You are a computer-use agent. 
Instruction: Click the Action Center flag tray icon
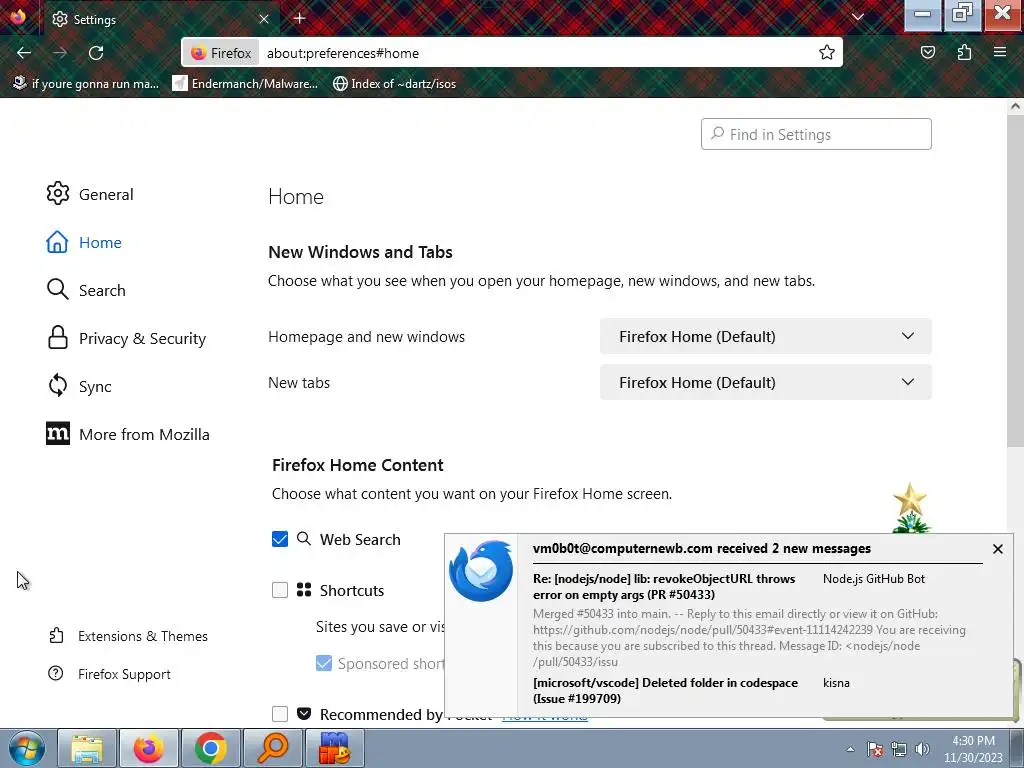pyautogui.click(x=875, y=749)
